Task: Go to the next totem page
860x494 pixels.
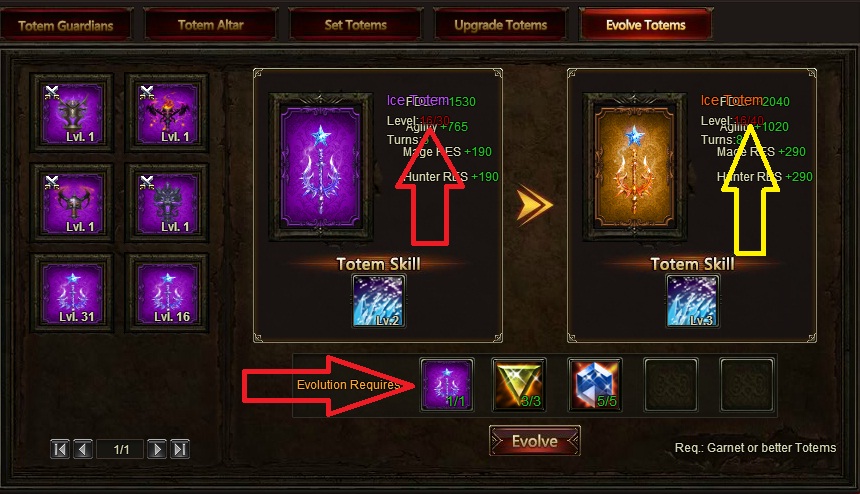Action: pyautogui.click(x=157, y=450)
